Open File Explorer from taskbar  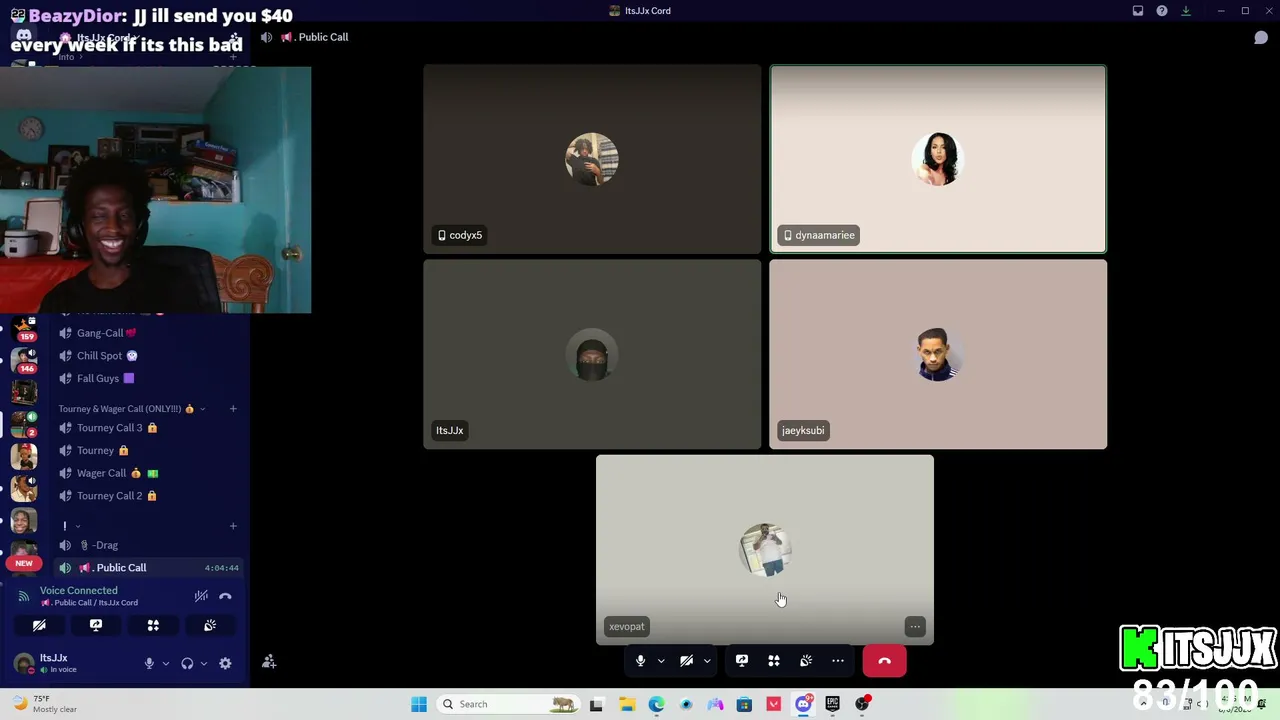[x=627, y=704]
